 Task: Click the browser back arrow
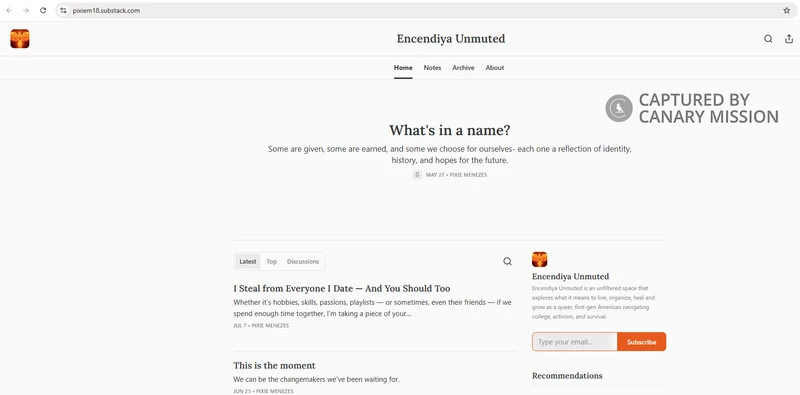[x=9, y=10]
